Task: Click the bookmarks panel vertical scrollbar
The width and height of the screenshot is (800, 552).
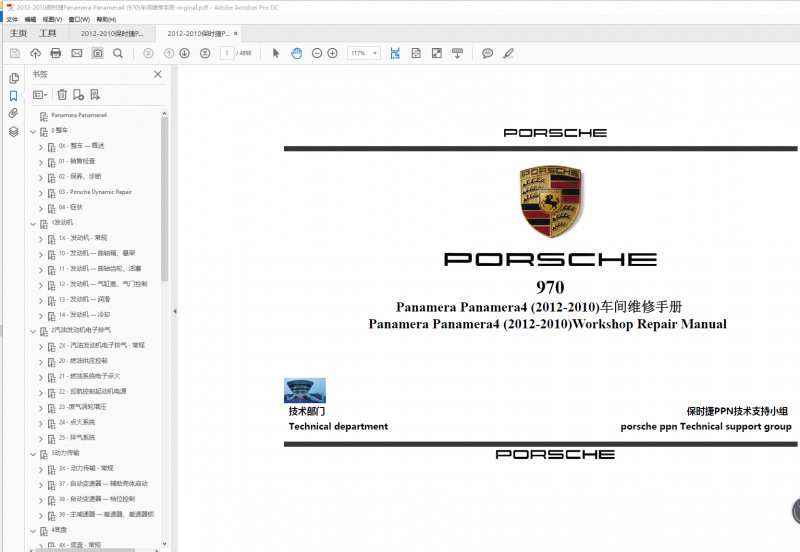Action: 164,199
